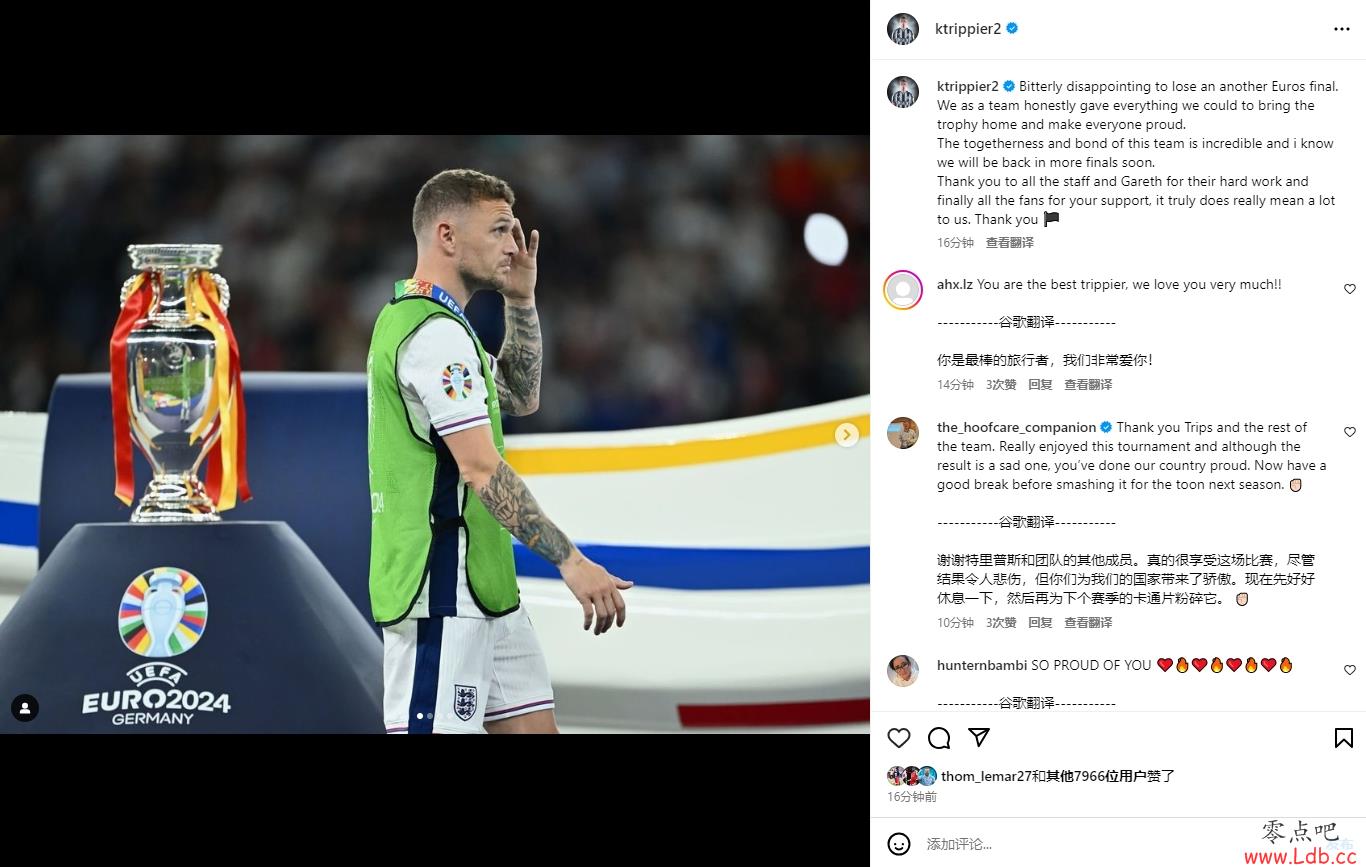Go to the next photo with the arrow

point(847,434)
